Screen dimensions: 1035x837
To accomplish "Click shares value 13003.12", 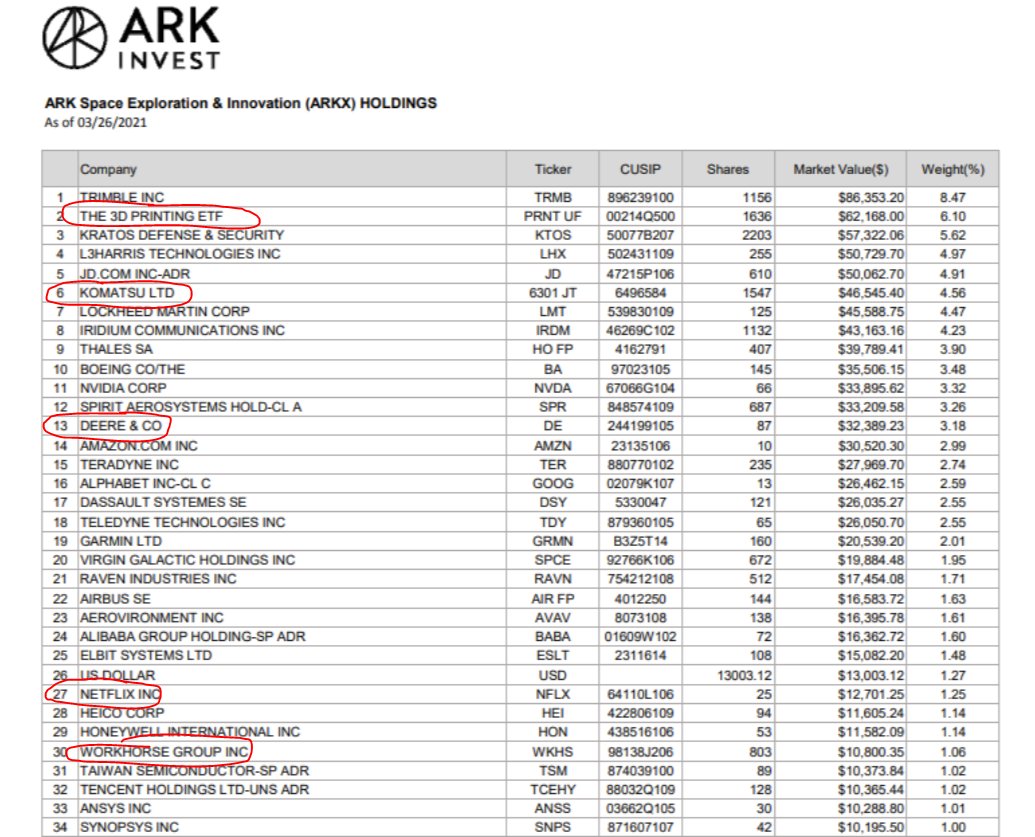I will [744, 675].
